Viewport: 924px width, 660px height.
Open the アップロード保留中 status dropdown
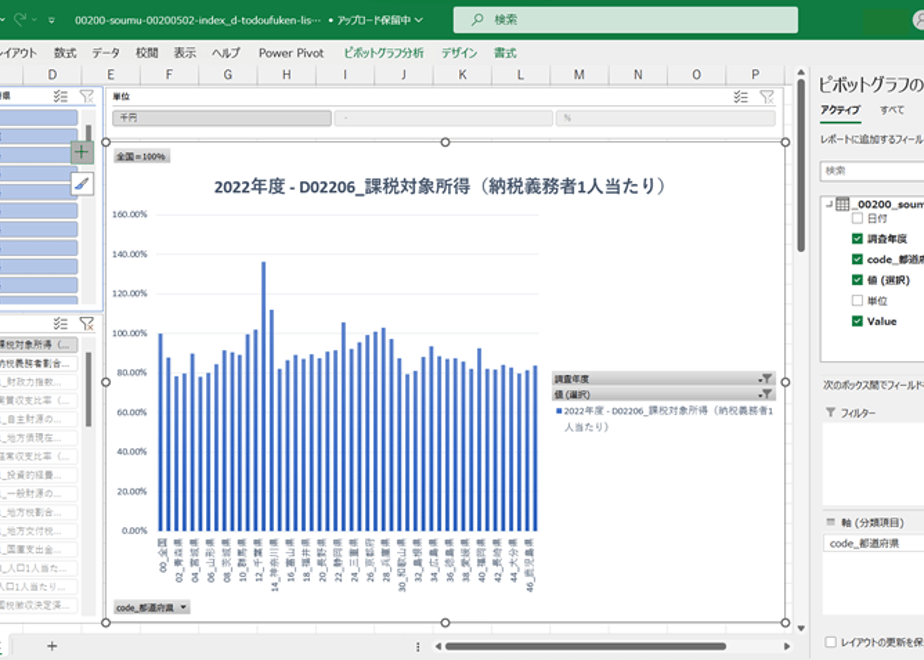419,20
